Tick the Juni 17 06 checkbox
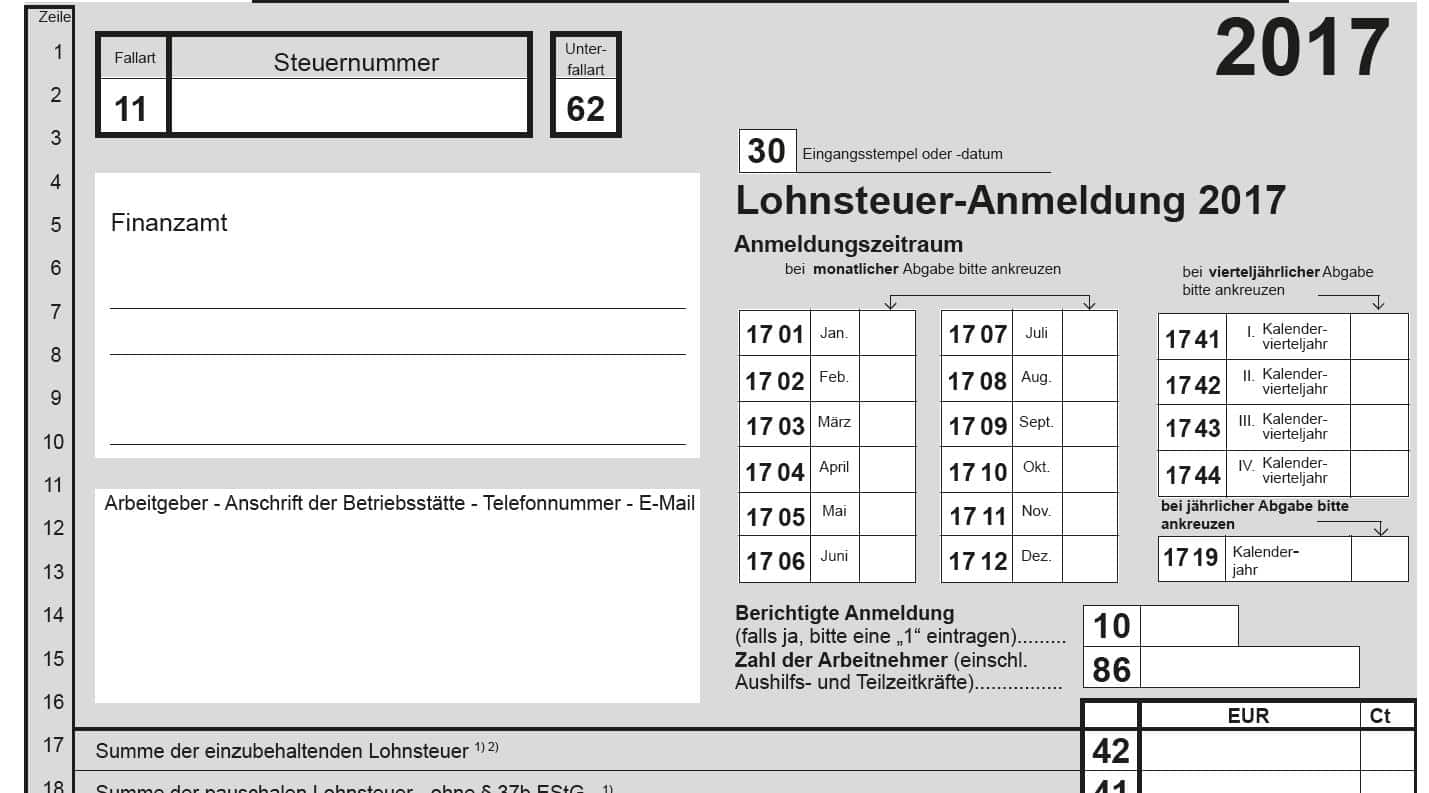 pyautogui.click(x=887, y=559)
